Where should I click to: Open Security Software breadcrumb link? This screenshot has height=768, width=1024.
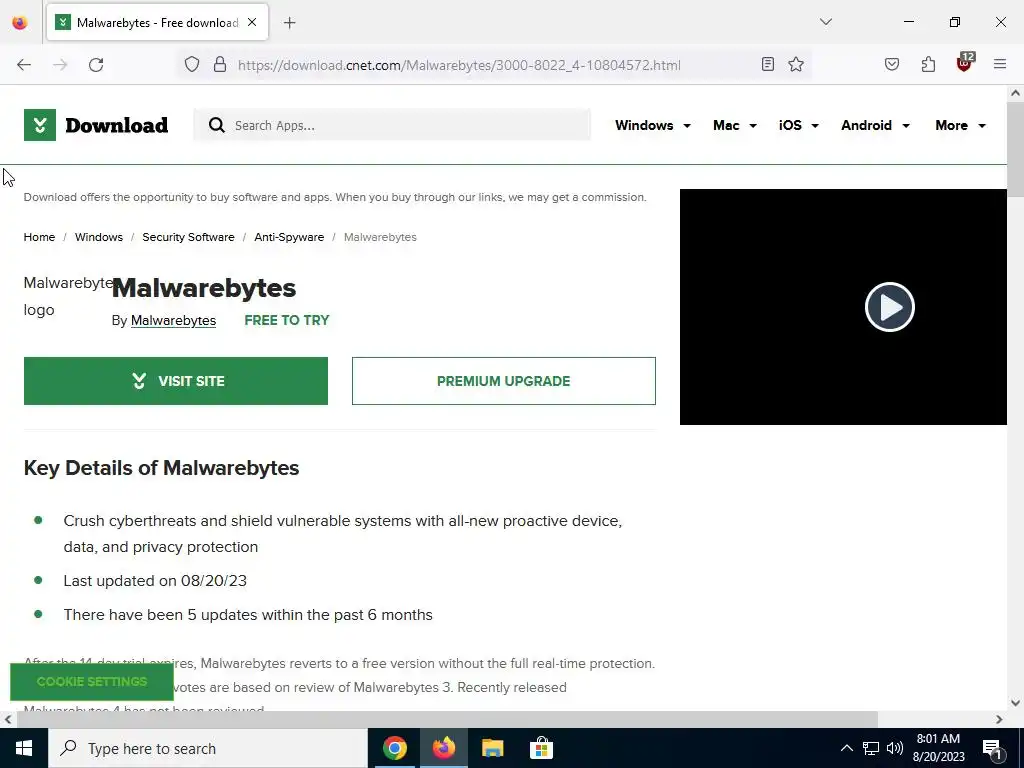click(188, 237)
